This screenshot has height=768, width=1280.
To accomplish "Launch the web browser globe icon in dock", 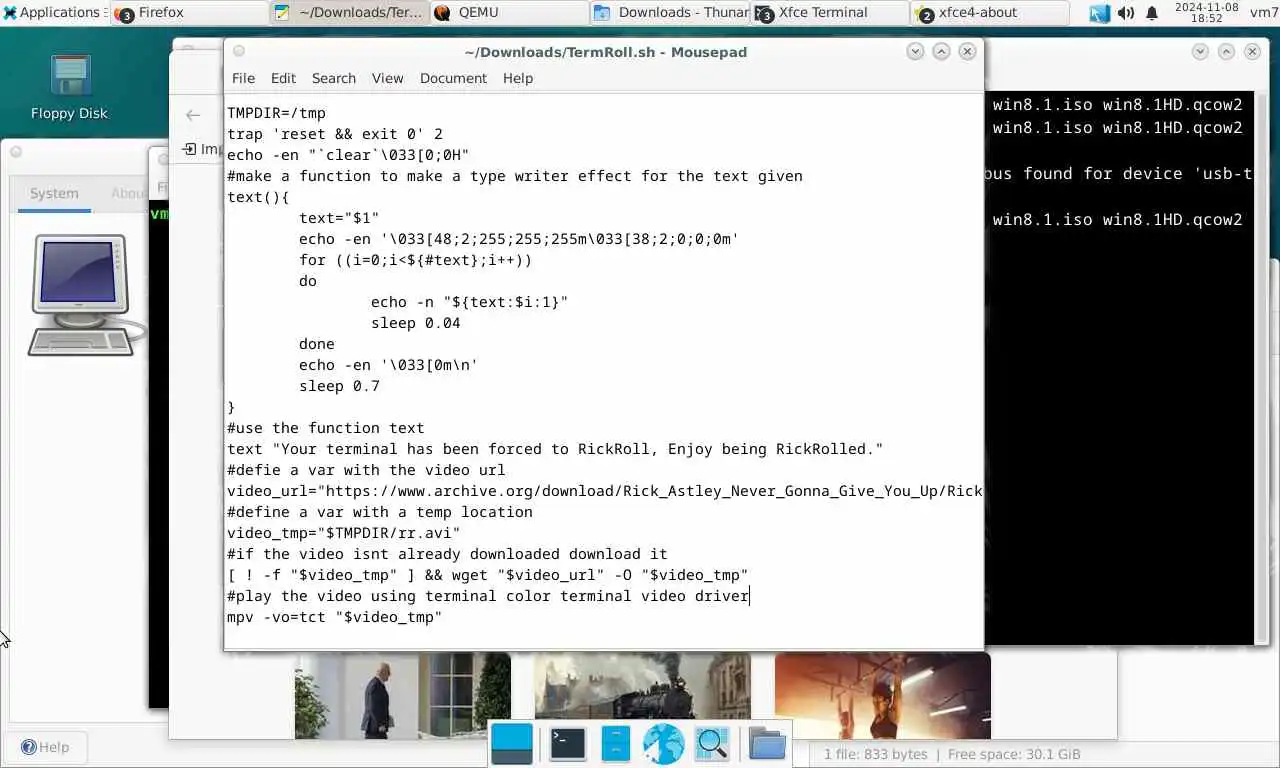I will [x=663, y=744].
